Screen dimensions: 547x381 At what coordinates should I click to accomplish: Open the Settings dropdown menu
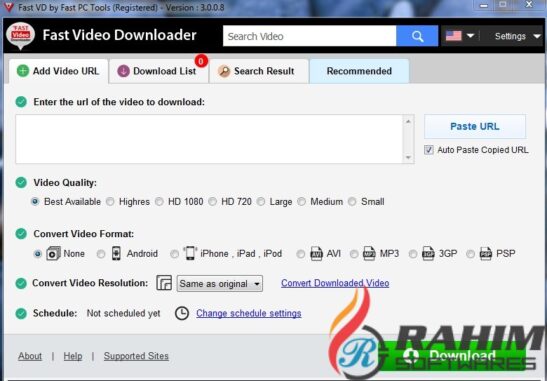(x=517, y=36)
